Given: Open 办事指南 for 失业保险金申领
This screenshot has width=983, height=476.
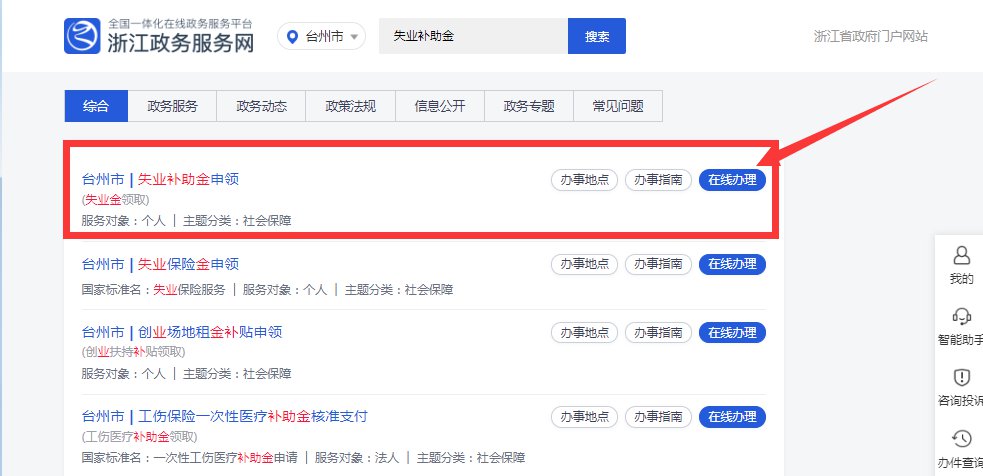Looking at the screenshot, I should 658,264.
